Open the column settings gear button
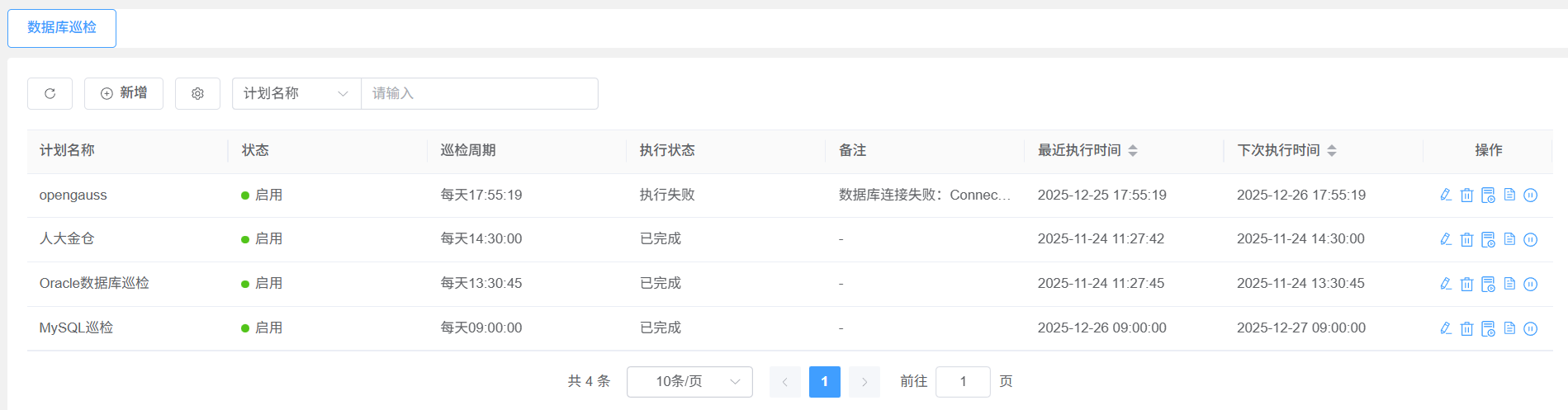Screen dimensions: 1568x410 197,93
